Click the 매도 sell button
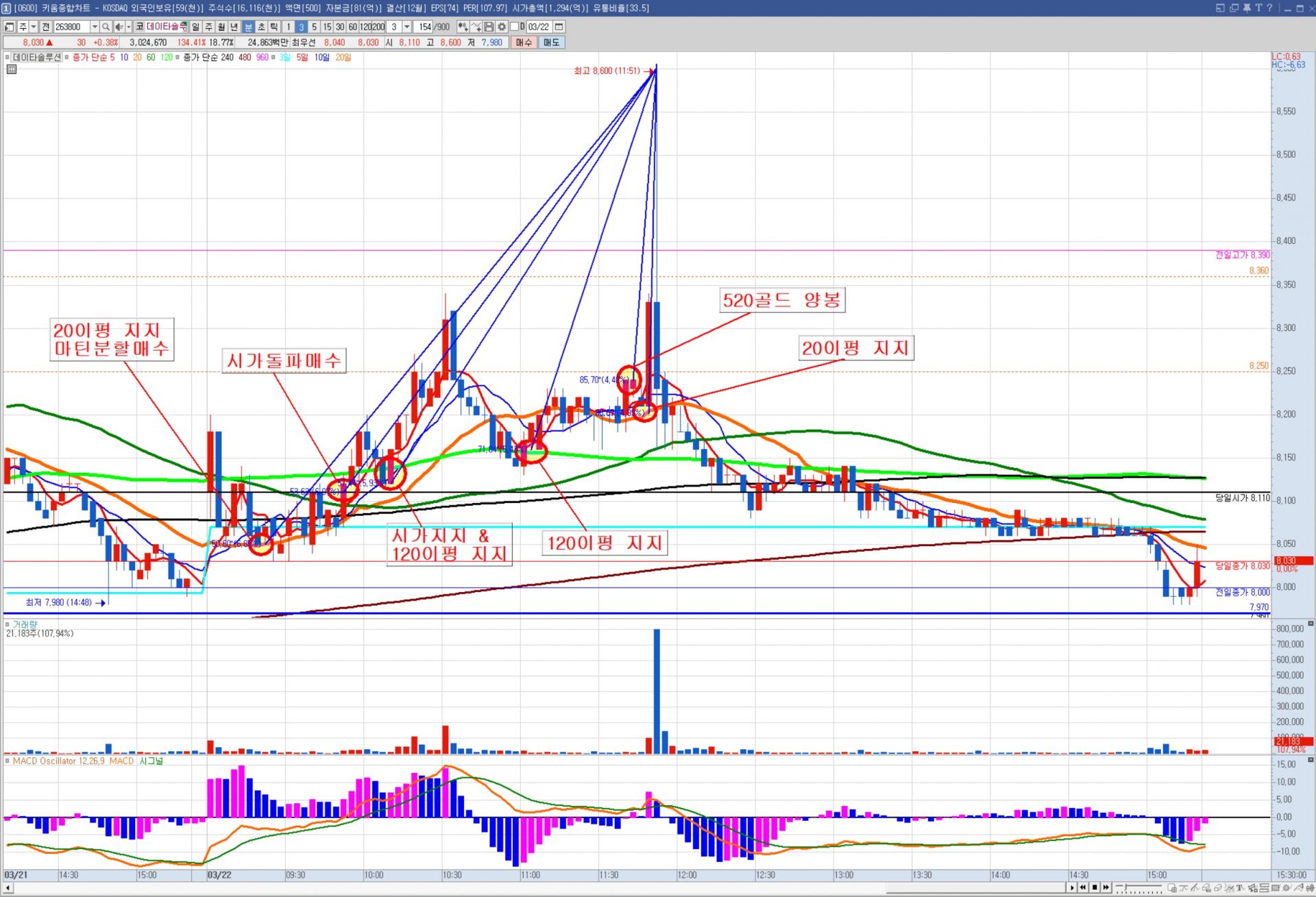1316x897 pixels. coord(551,42)
